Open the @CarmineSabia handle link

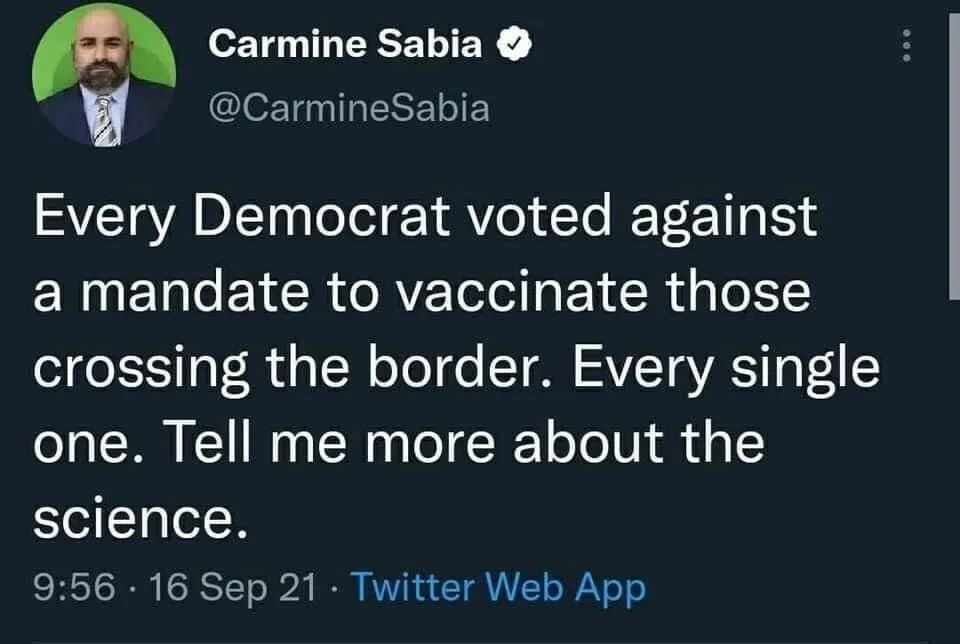coord(349,107)
